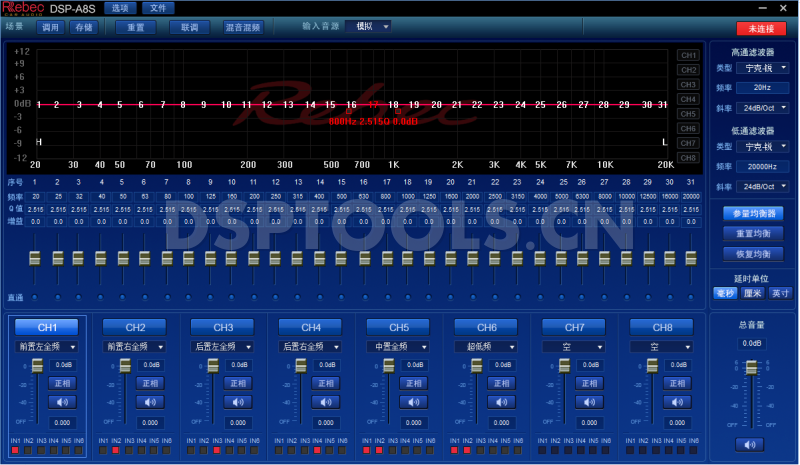Toggle bypass dot under EQ band 31
Viewport: 800px width, 465px height.
691,297
